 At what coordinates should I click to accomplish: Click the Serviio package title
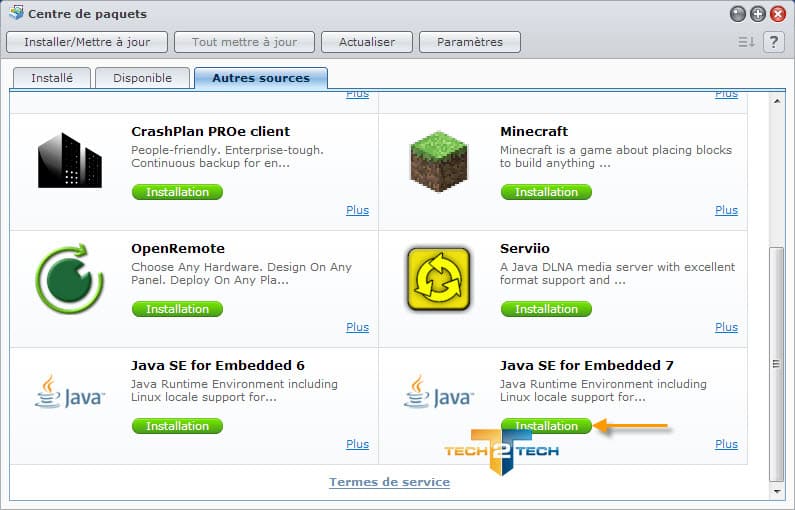(x=525, y=249)
